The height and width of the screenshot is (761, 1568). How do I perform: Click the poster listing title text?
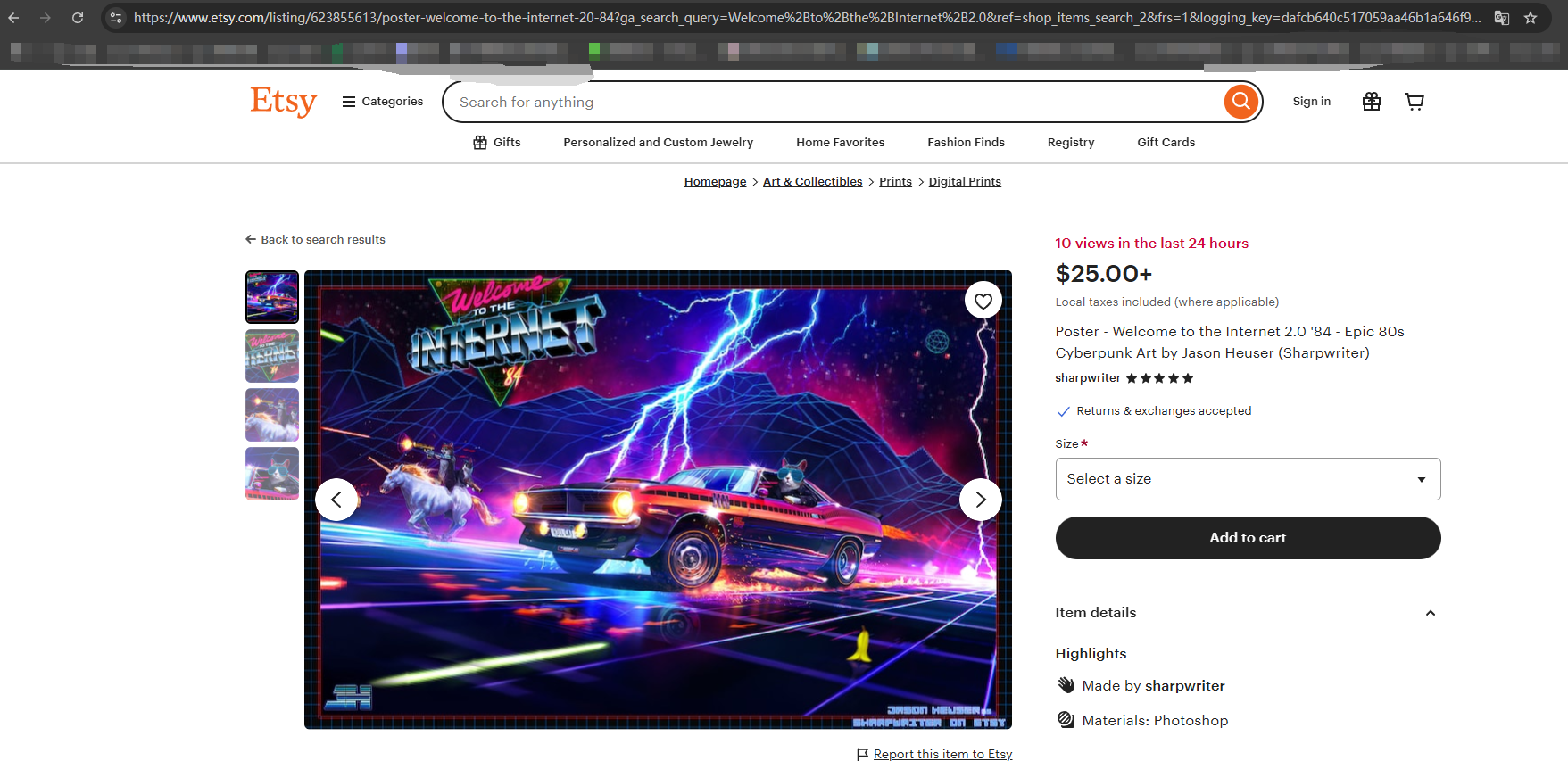coord(1230,343)
